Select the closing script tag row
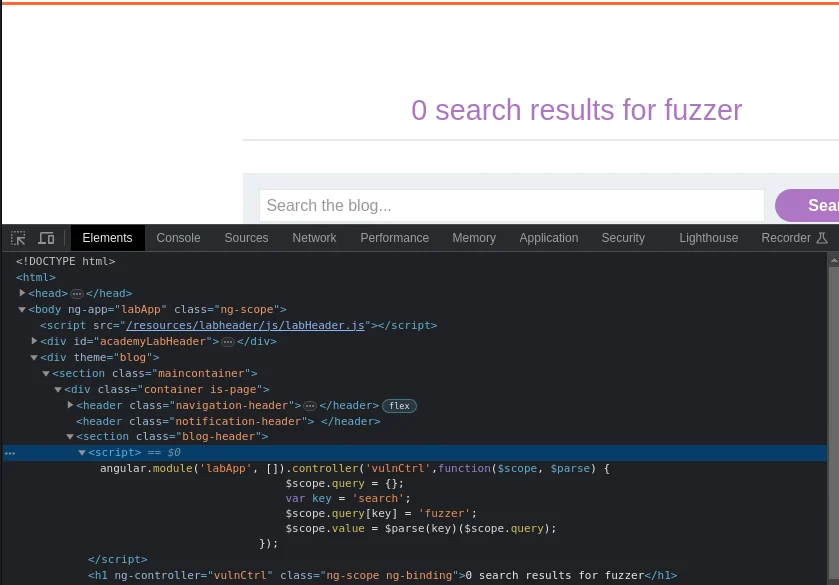This screenshot has height=585, width=839. 118,559
